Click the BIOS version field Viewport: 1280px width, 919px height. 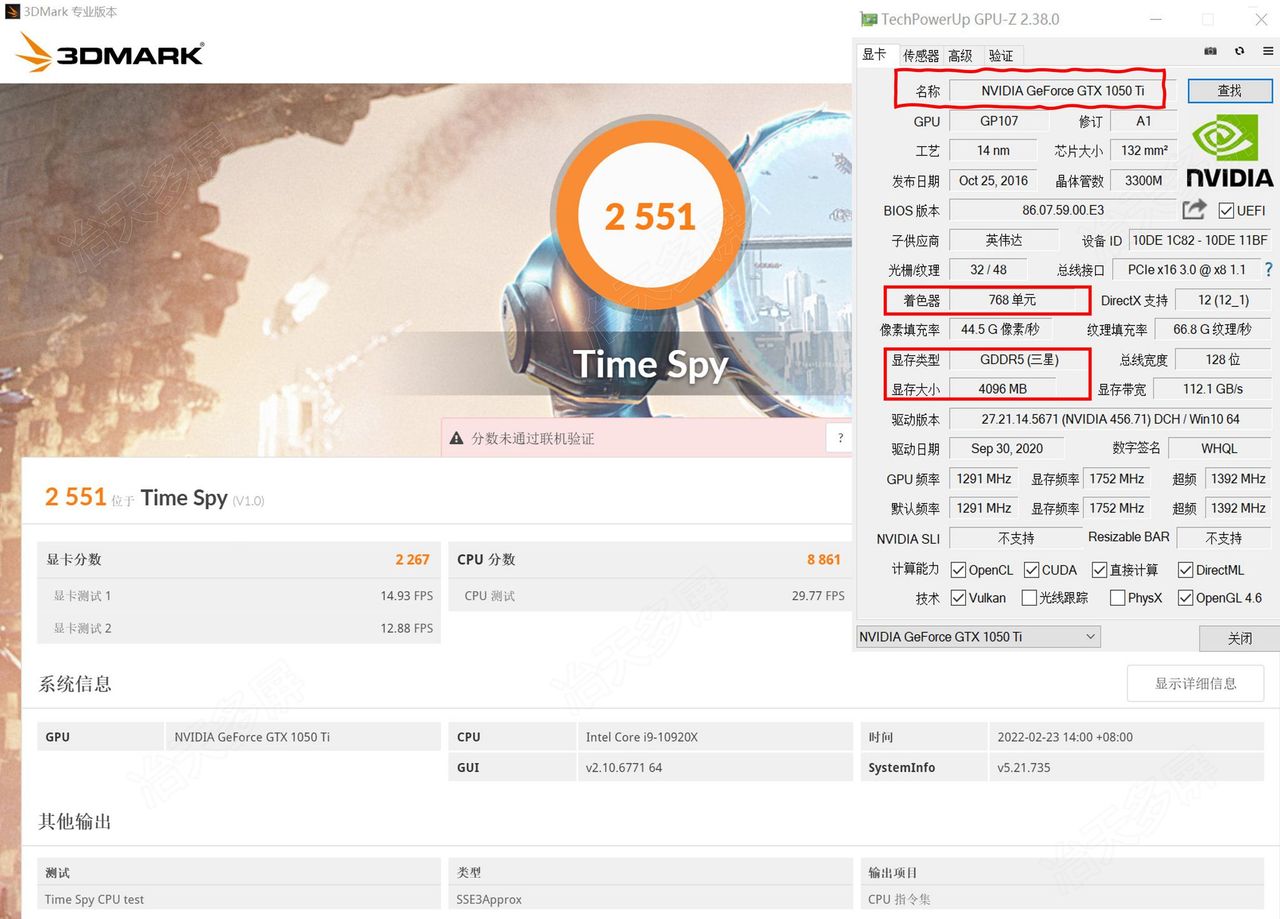coord(1063,210)
